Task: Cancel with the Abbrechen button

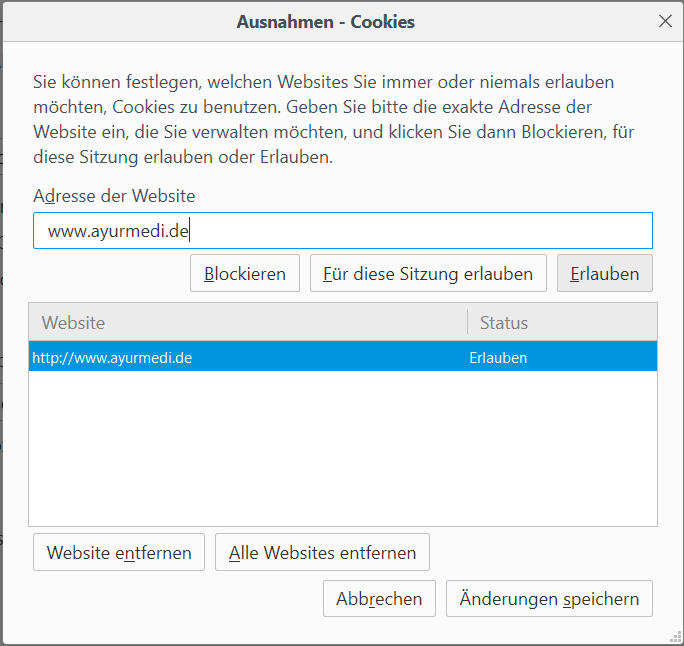Action: pos(379,599)
